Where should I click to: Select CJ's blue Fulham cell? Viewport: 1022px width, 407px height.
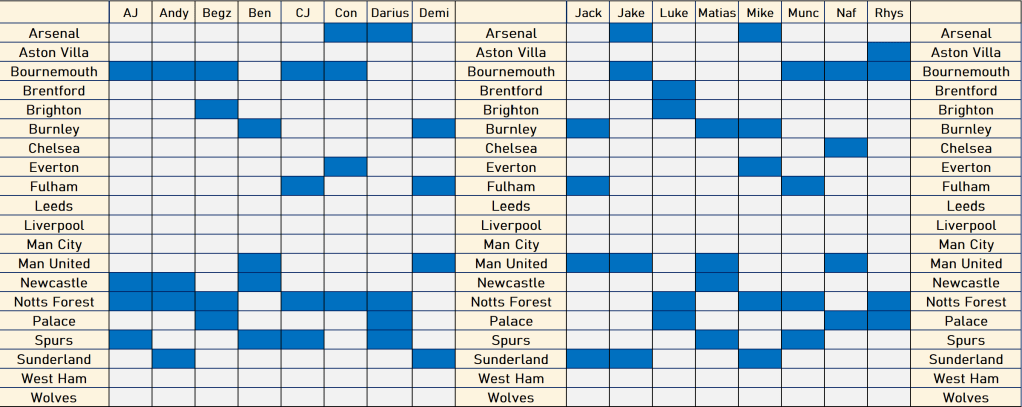(302, 186)
